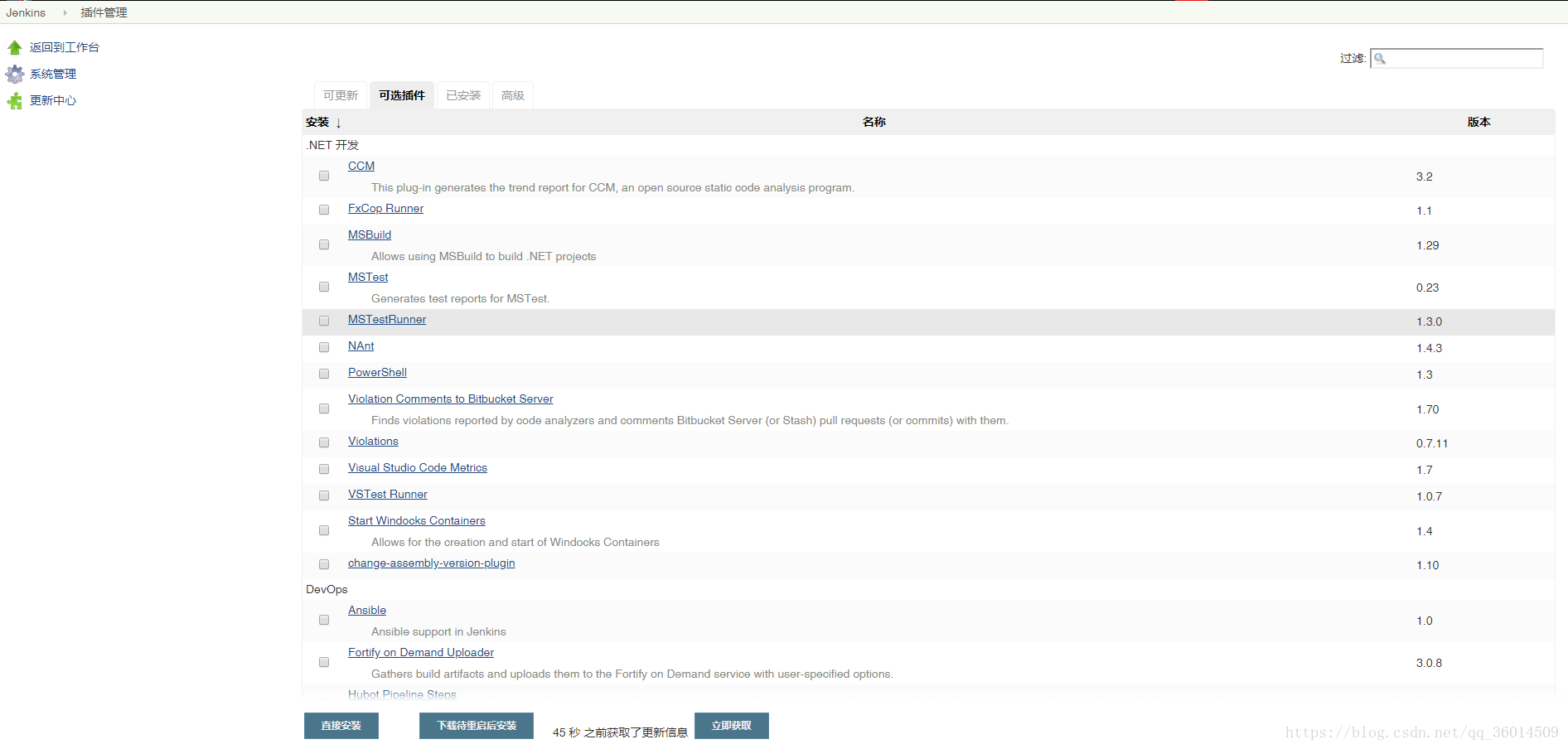Click the .NET 开发 category heading
This screenshot has width=1568, height=749.
[x=332, y=145]
